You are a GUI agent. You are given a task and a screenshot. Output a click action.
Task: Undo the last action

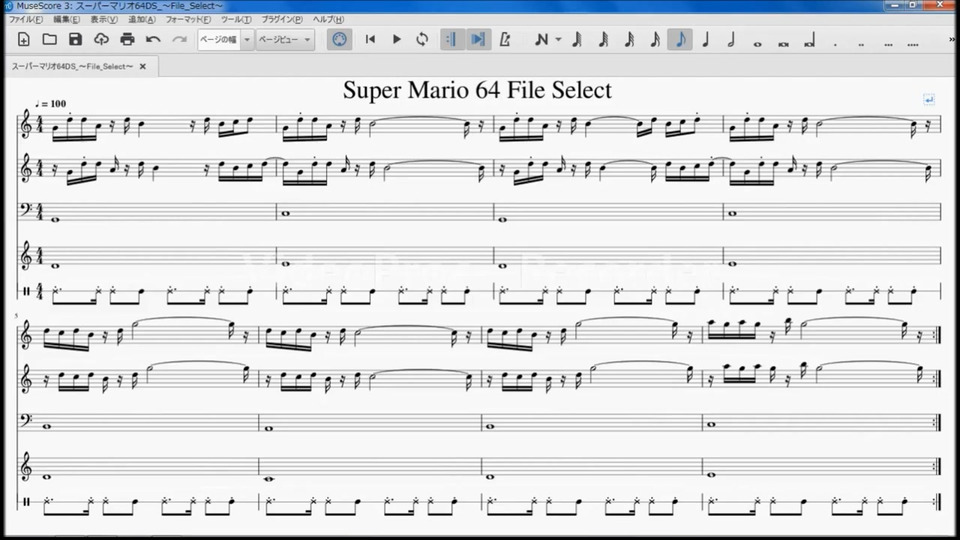point(153,40)
